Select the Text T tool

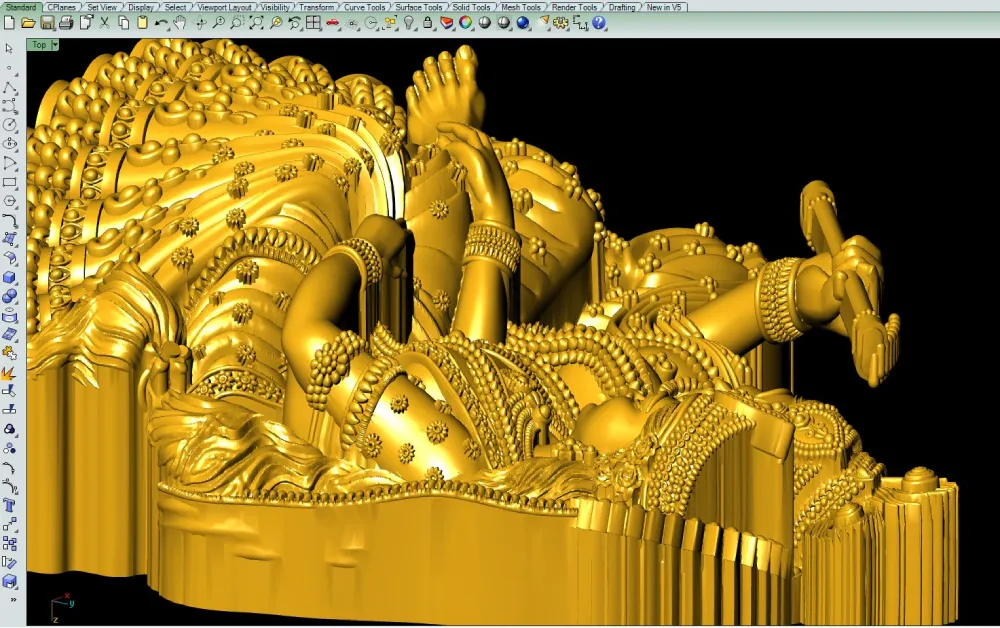point(9,506)
